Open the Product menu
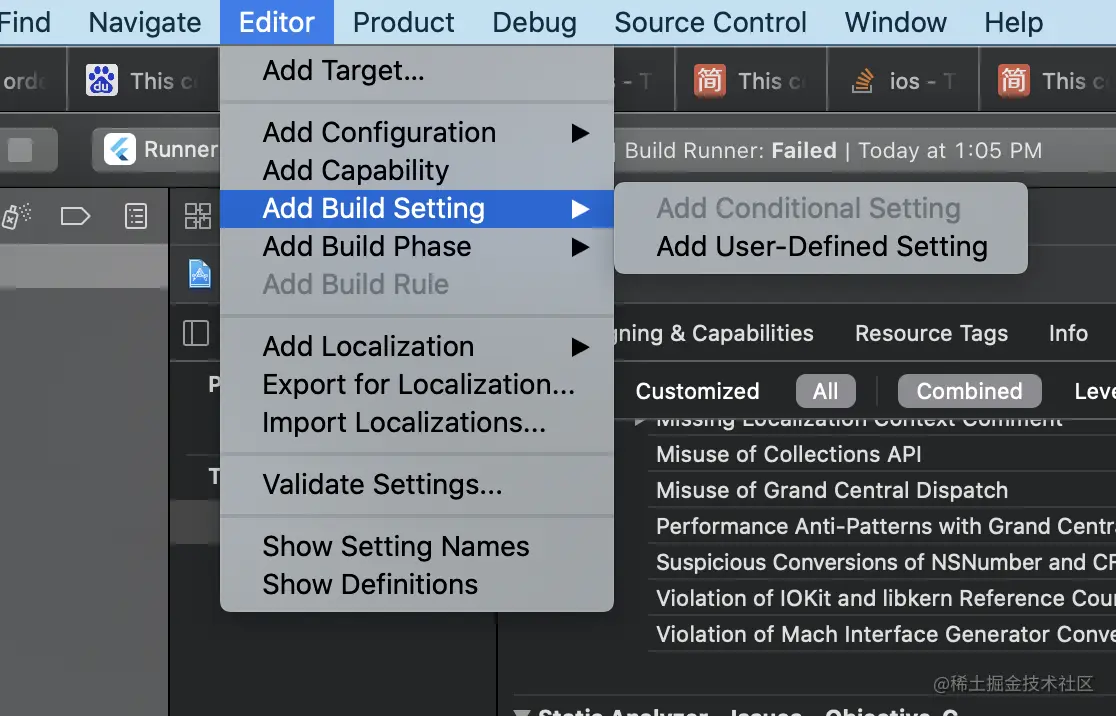The height and width of the screenshot is (716, 1116). [x=404, y=22]
